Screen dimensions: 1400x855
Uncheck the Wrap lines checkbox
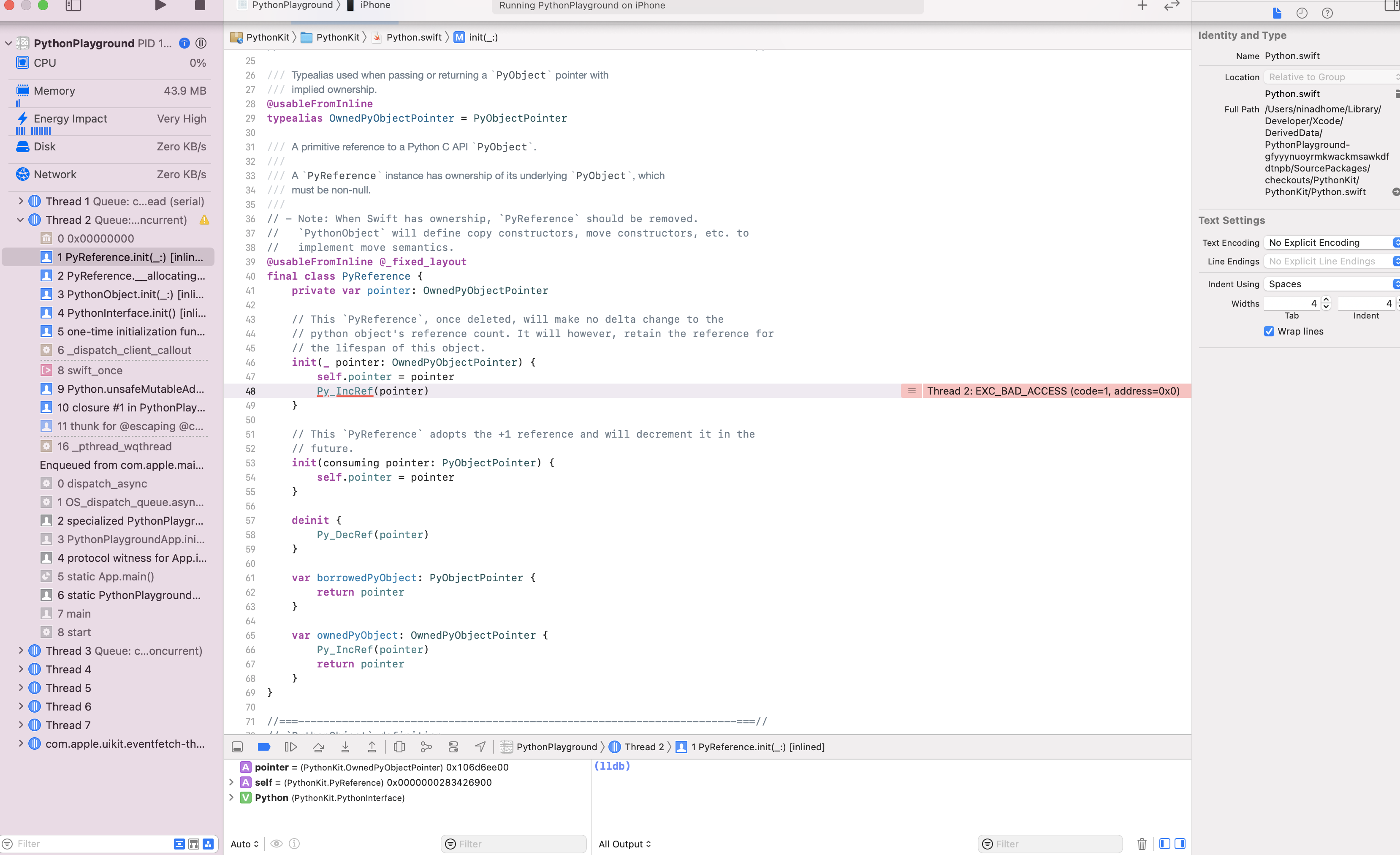click(1269, 332)
